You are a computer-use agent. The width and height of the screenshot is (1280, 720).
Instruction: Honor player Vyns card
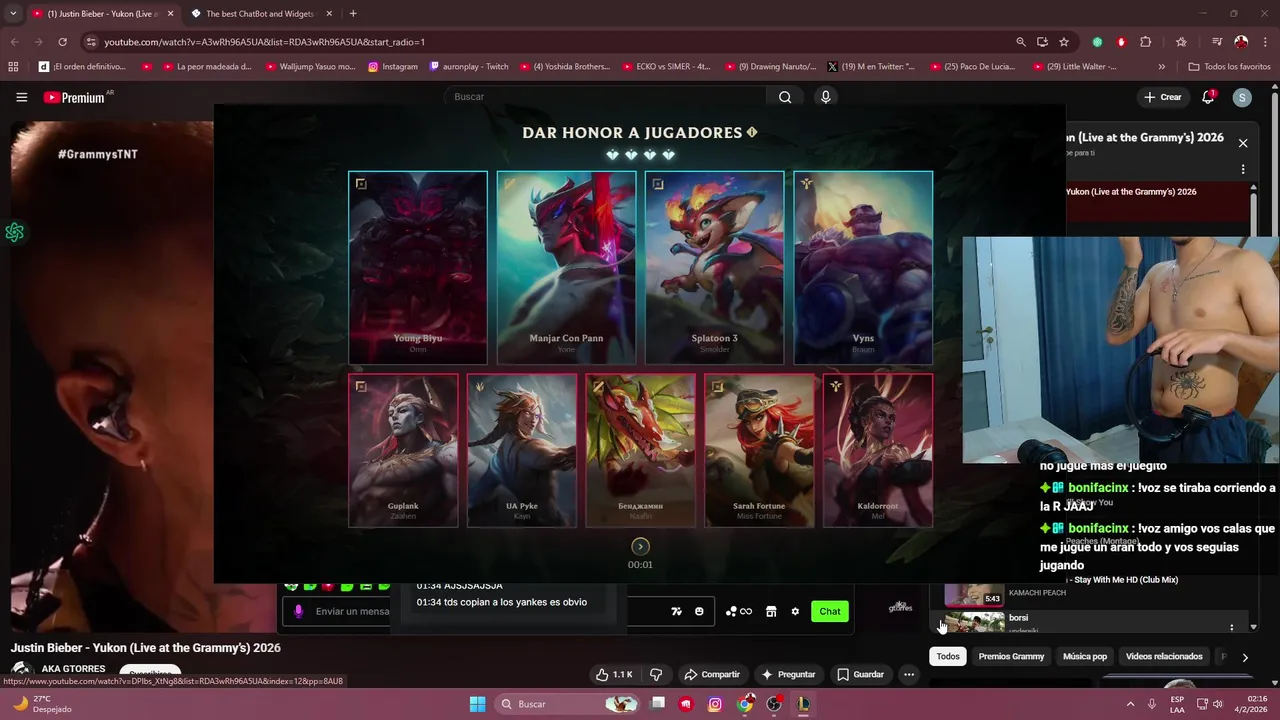(x=863, y=267)
